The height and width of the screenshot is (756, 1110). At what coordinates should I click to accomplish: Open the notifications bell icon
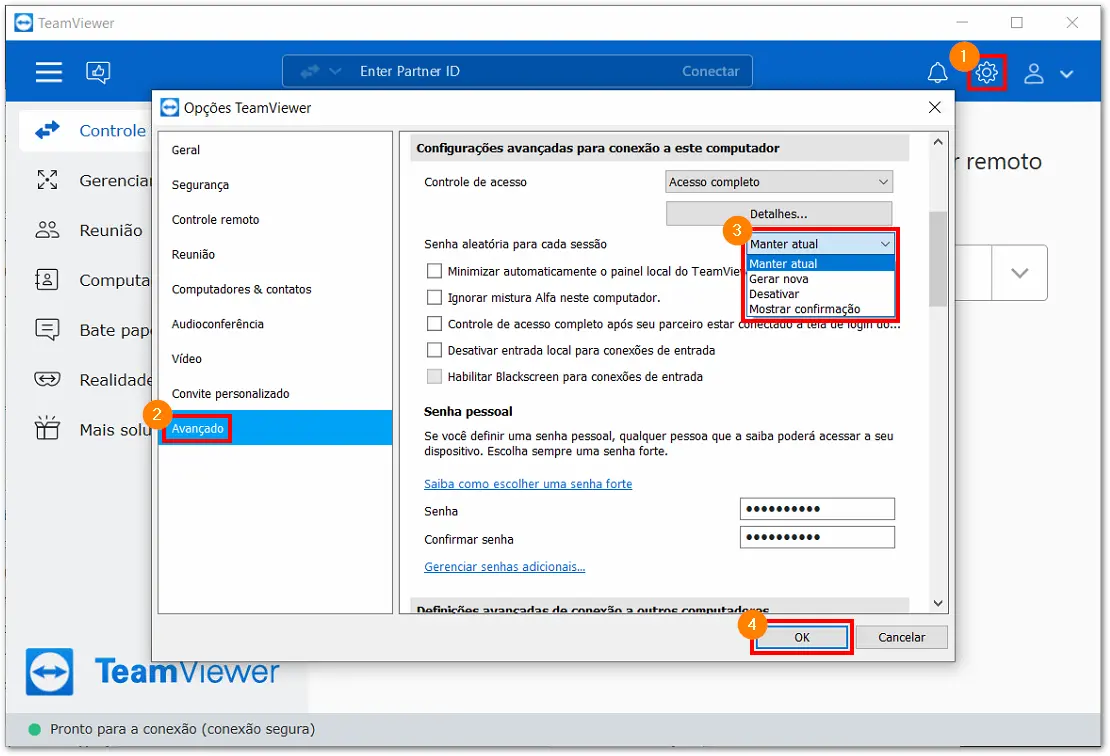click(x=937, y=72)
